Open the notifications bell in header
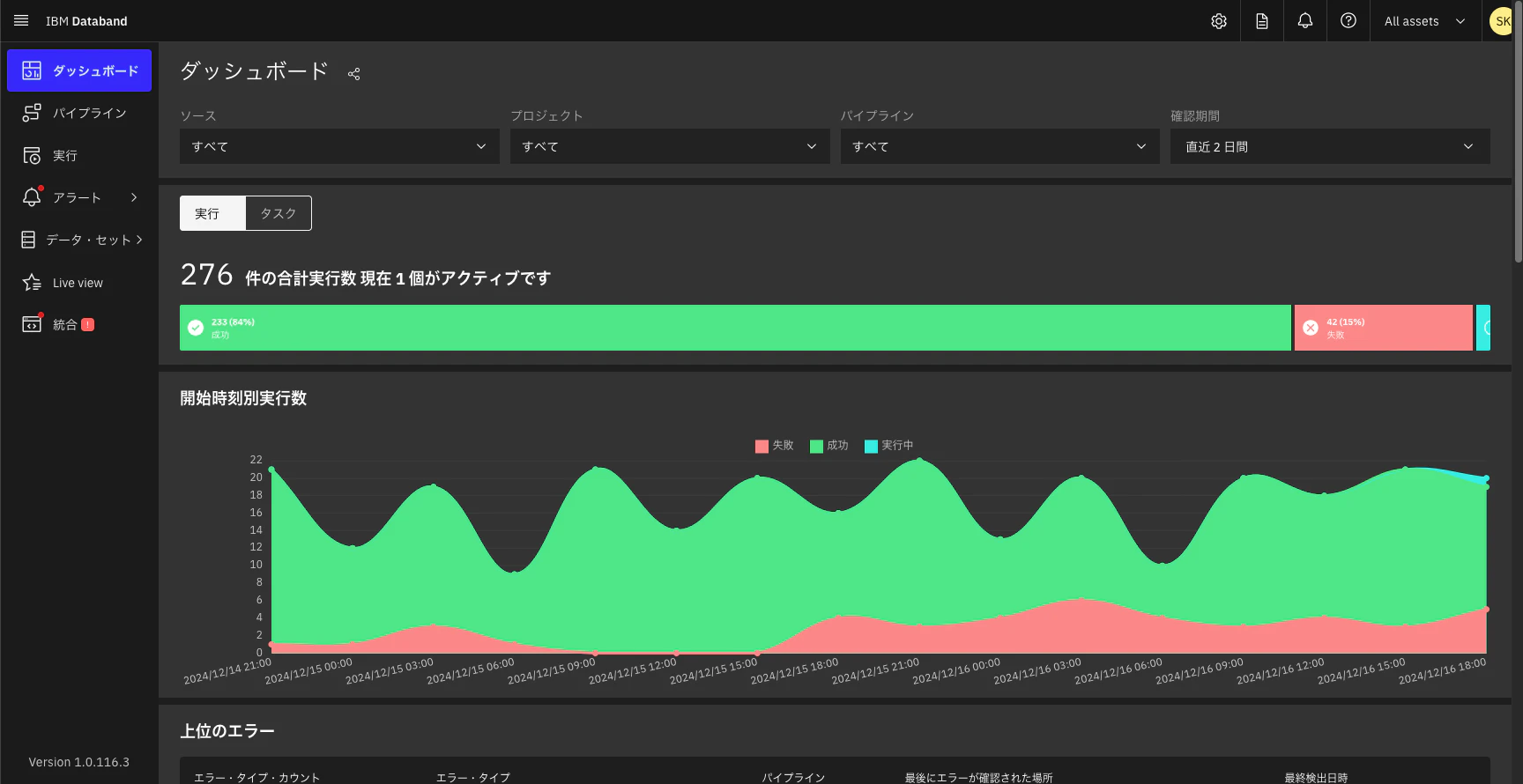1523x784 pixels. click(1305, 21)
